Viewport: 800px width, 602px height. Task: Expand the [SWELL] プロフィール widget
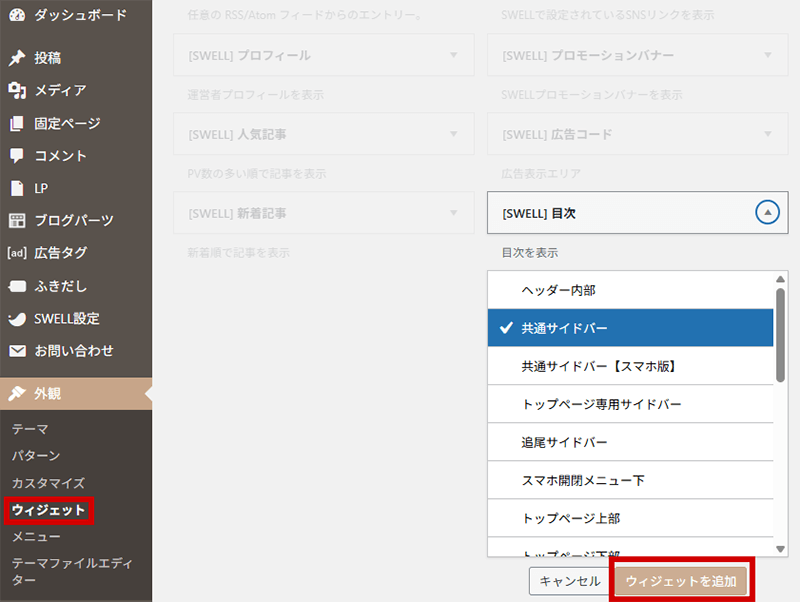coord(453,55)
